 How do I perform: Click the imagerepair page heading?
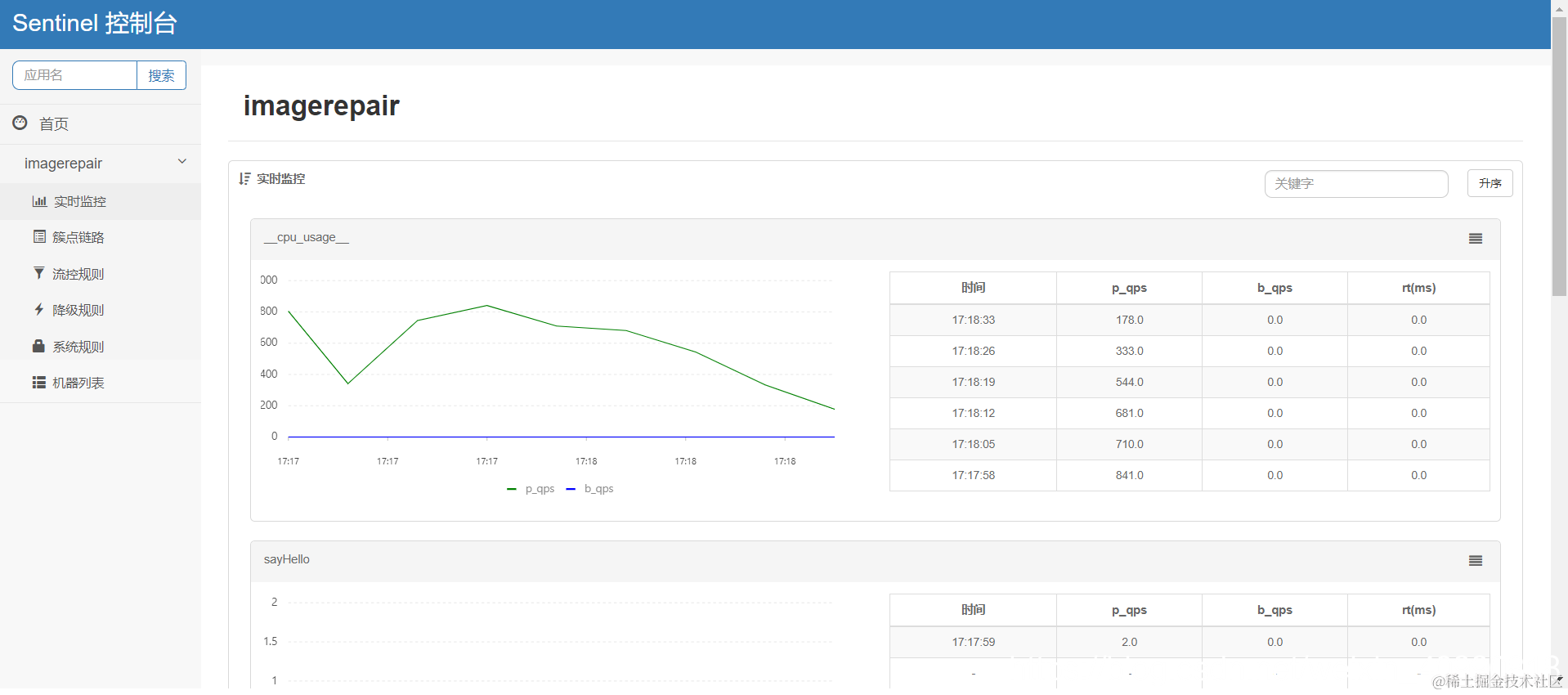click(x=321, y=105)
